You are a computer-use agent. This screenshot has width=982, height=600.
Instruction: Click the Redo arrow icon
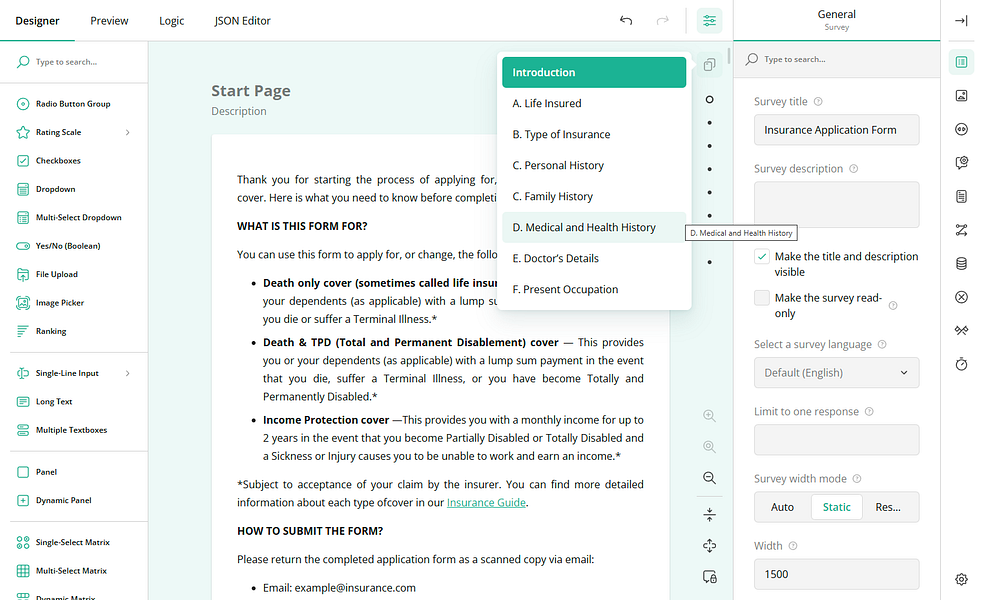662,21
